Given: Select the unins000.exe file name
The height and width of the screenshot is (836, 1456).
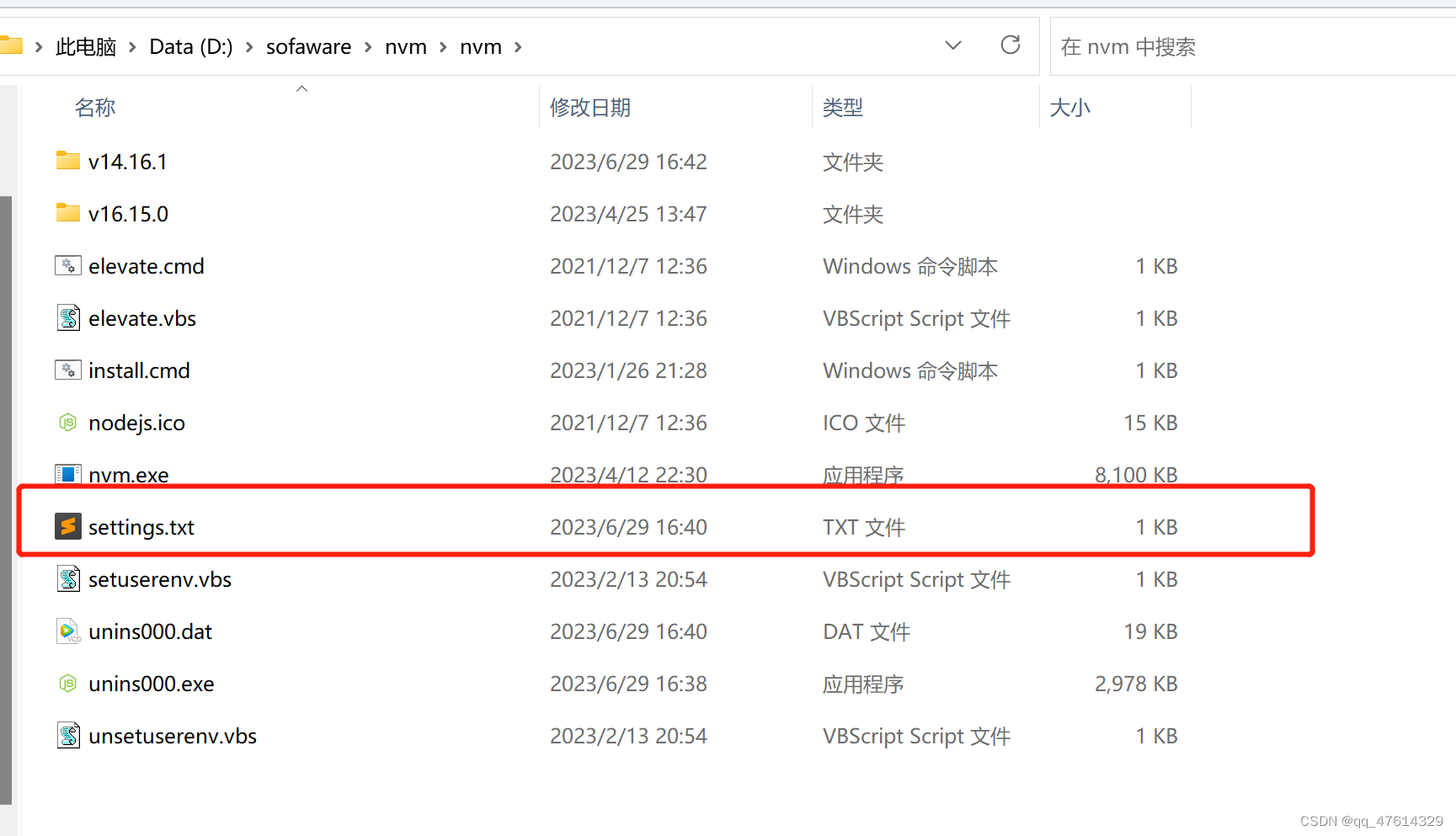Looking at the screenshot, I should click(x=152, y=684).
